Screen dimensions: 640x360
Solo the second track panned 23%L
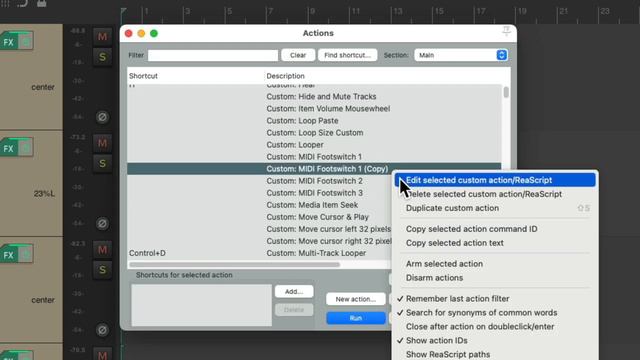[x=102, y=163]
